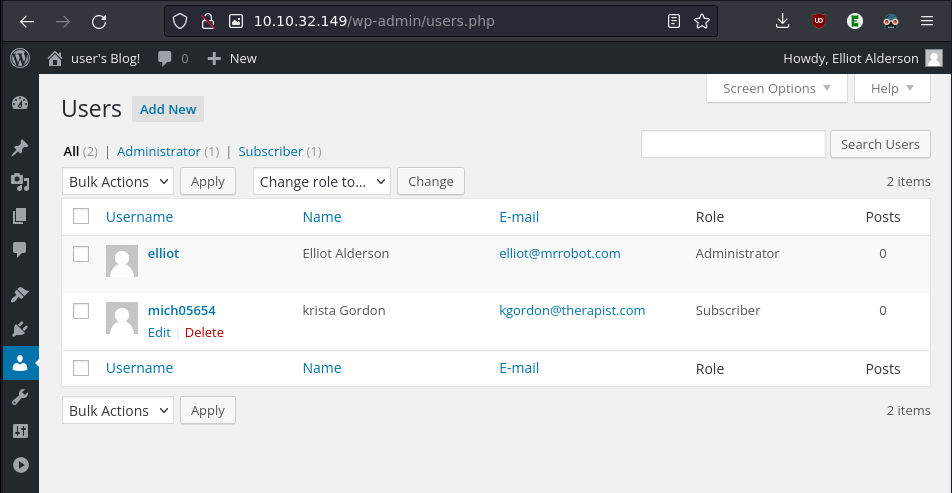Open Plugins sidebar icon

[x=19, y=328]
